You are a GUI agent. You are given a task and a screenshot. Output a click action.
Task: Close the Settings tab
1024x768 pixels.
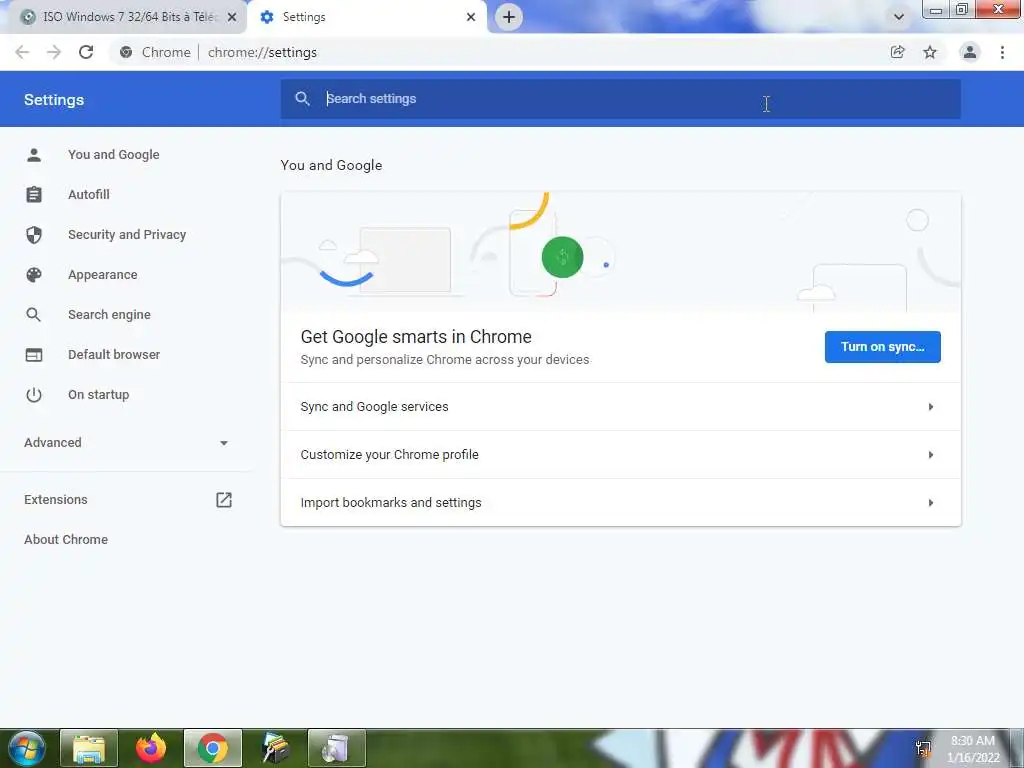[x=471, y=17]
